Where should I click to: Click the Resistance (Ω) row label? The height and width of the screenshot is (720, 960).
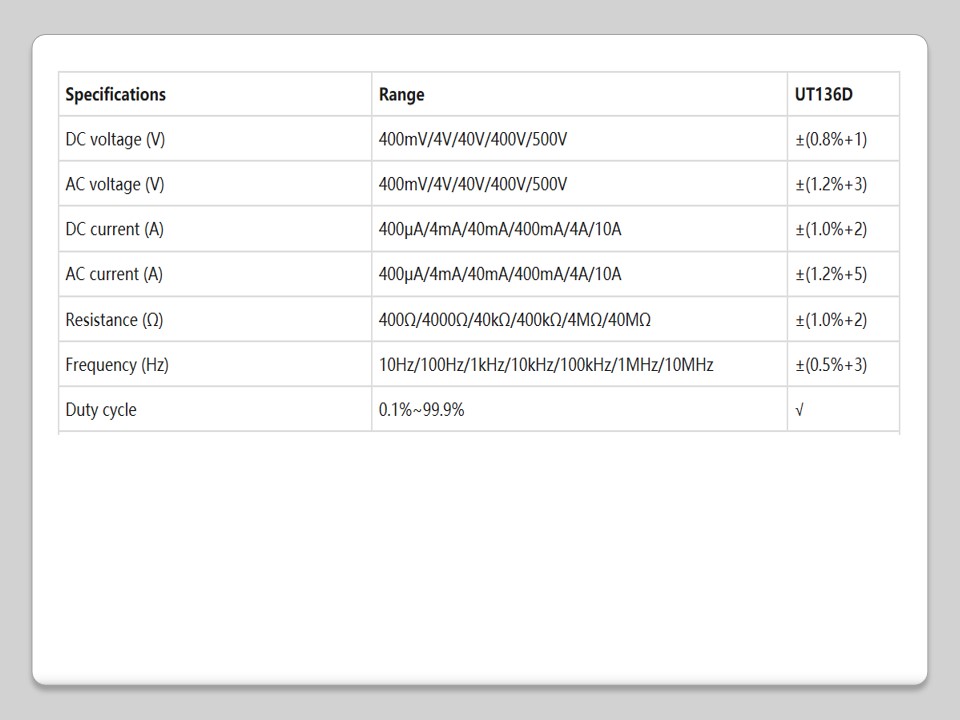tap(114, 320)
